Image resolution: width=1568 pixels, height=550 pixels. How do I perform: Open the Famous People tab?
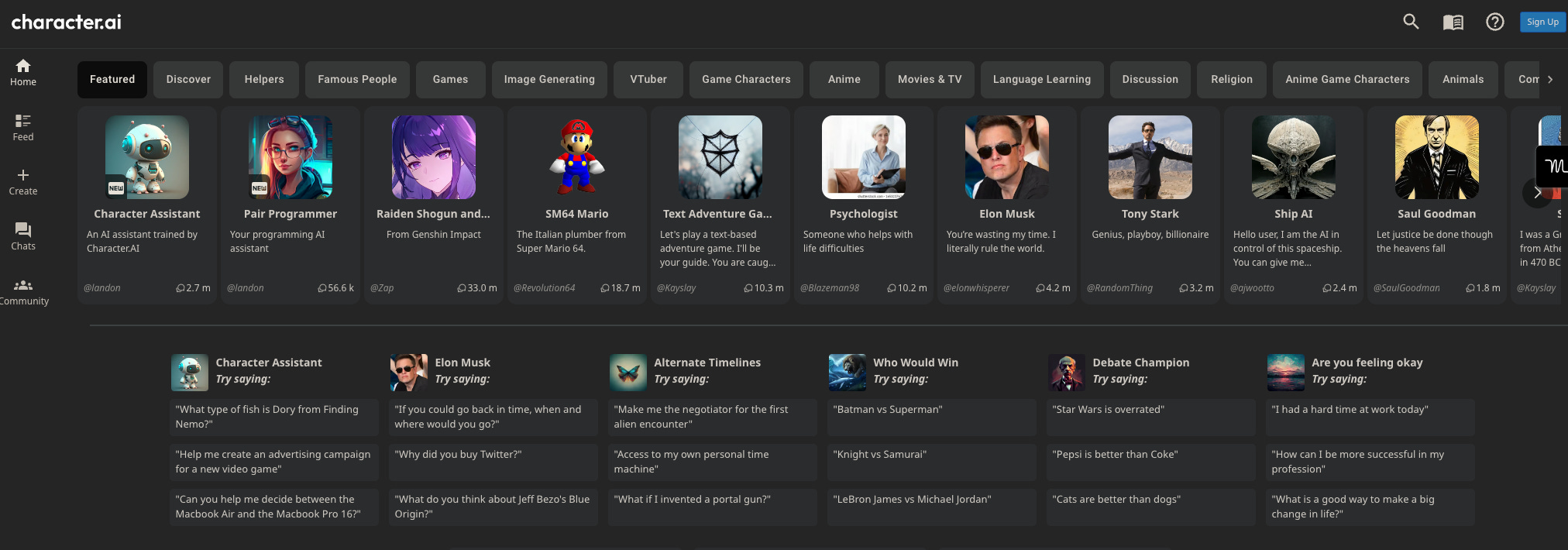coord(357,80)
